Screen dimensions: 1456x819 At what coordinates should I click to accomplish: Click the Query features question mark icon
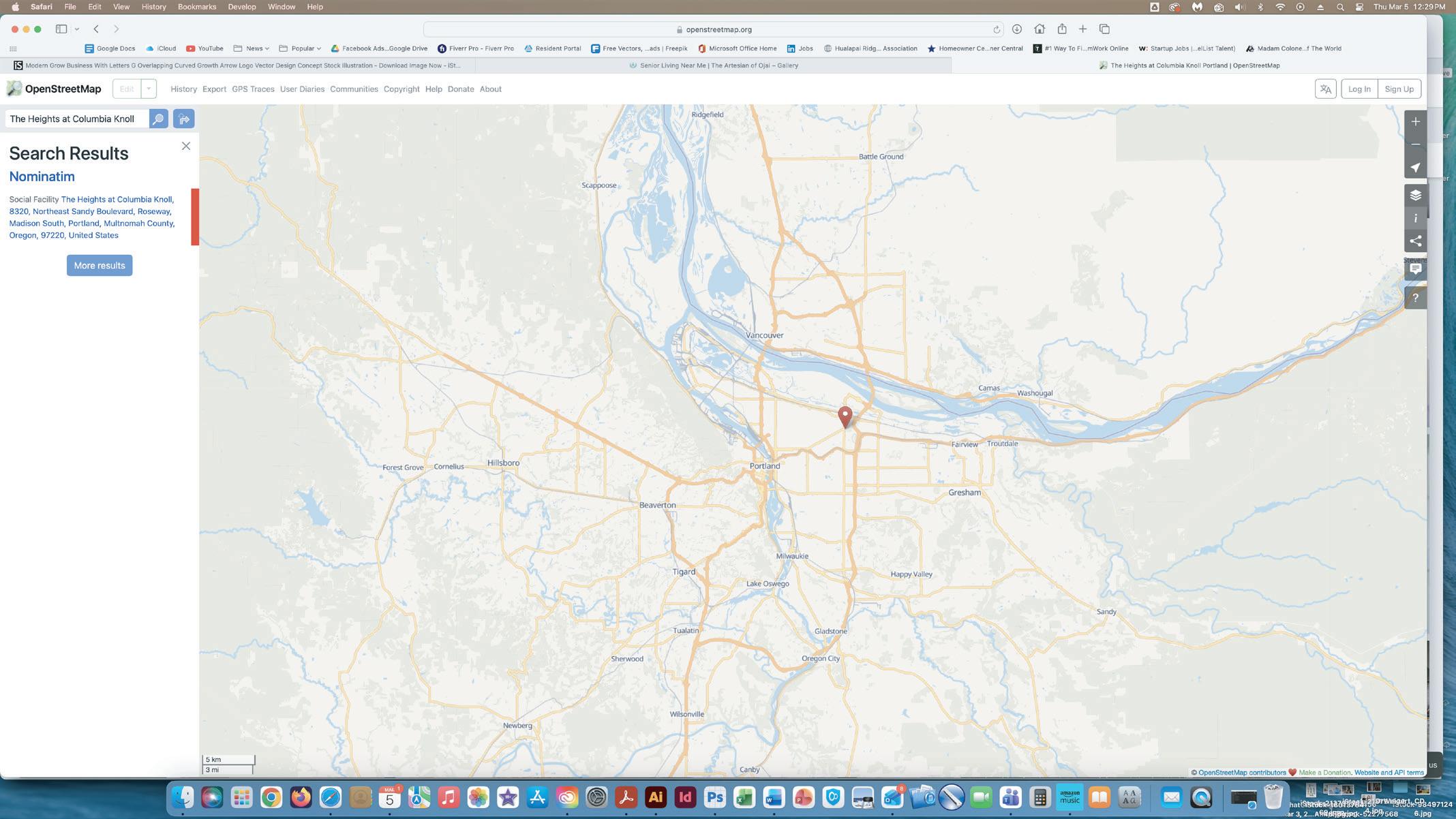tap(1415, 298)
